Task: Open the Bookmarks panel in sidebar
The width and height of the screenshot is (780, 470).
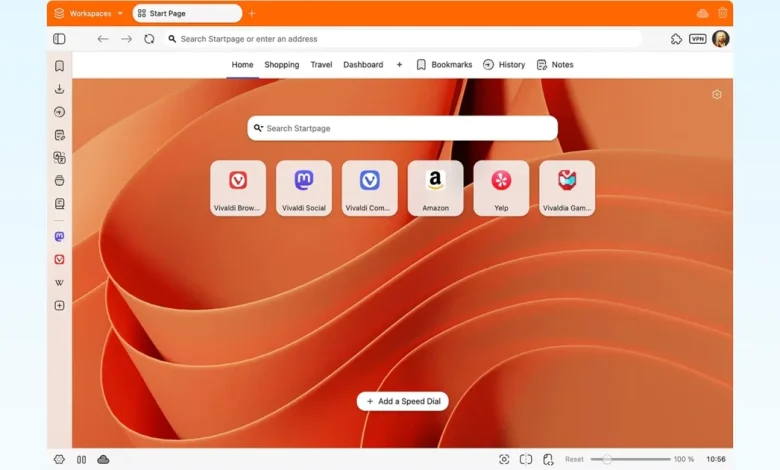Action: (x=59, y=66)
